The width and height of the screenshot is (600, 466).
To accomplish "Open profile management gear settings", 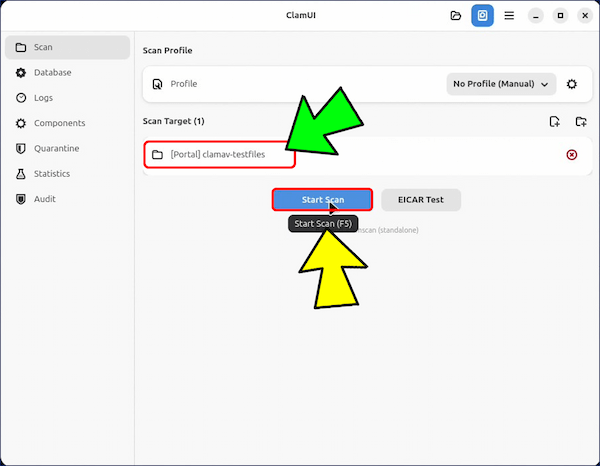I will click(x=572, y=84).
